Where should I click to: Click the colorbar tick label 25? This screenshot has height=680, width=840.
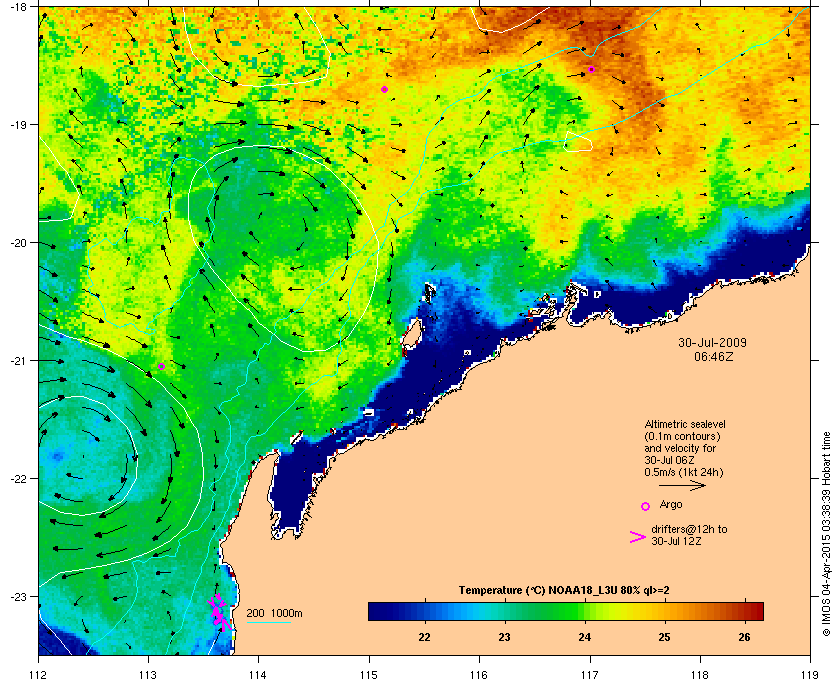pyautogui.click(x=664, y=637)
